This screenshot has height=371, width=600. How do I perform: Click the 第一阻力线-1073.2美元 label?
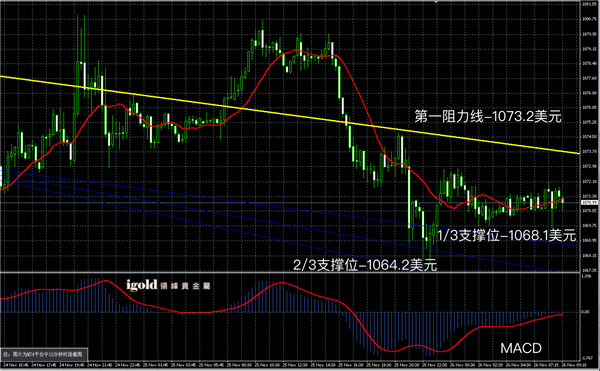(488, 116)
